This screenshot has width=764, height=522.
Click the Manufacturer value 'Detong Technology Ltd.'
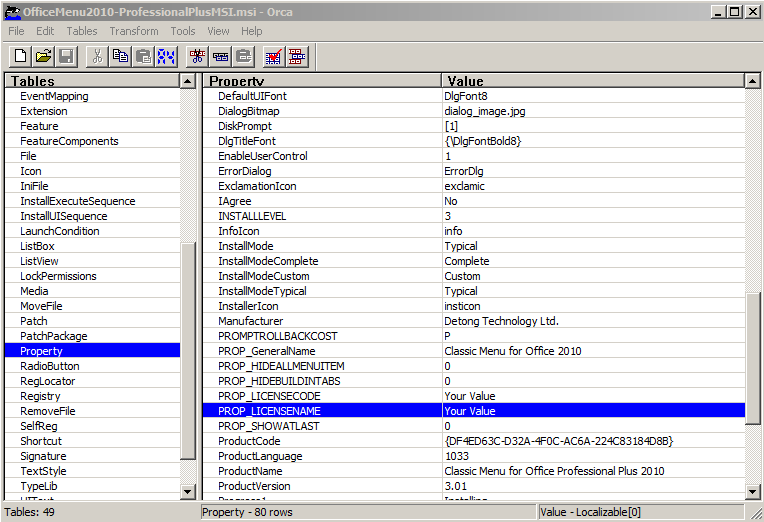pyautogui.click(x=501, y=321)
